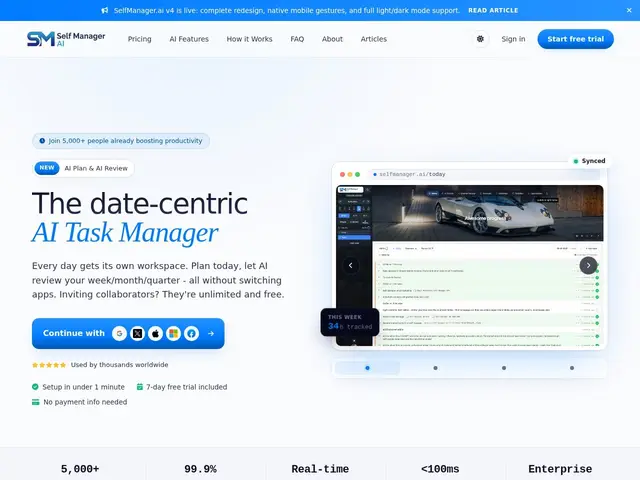Select fourth carousel dot indicator
The width and height of the screenshot is (640, 480).
coord(572,368)
